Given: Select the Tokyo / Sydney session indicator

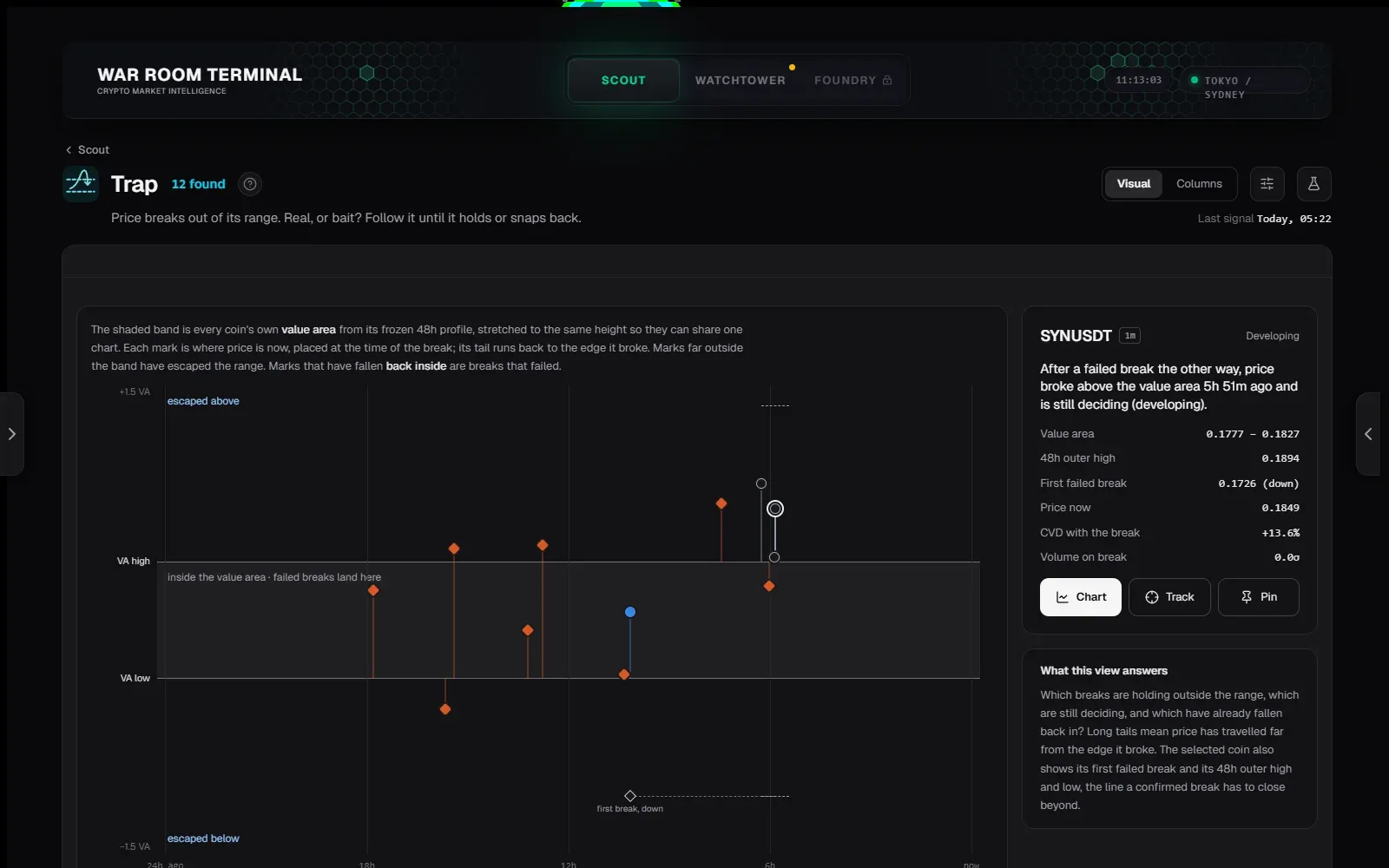Looking at the screenshot, I should point(1247,81).
